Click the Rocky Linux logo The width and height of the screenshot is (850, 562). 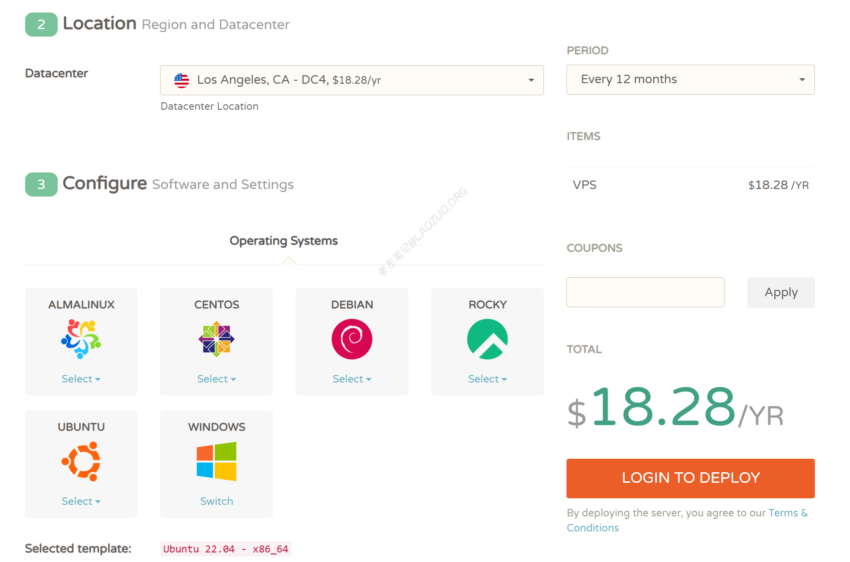487,339
